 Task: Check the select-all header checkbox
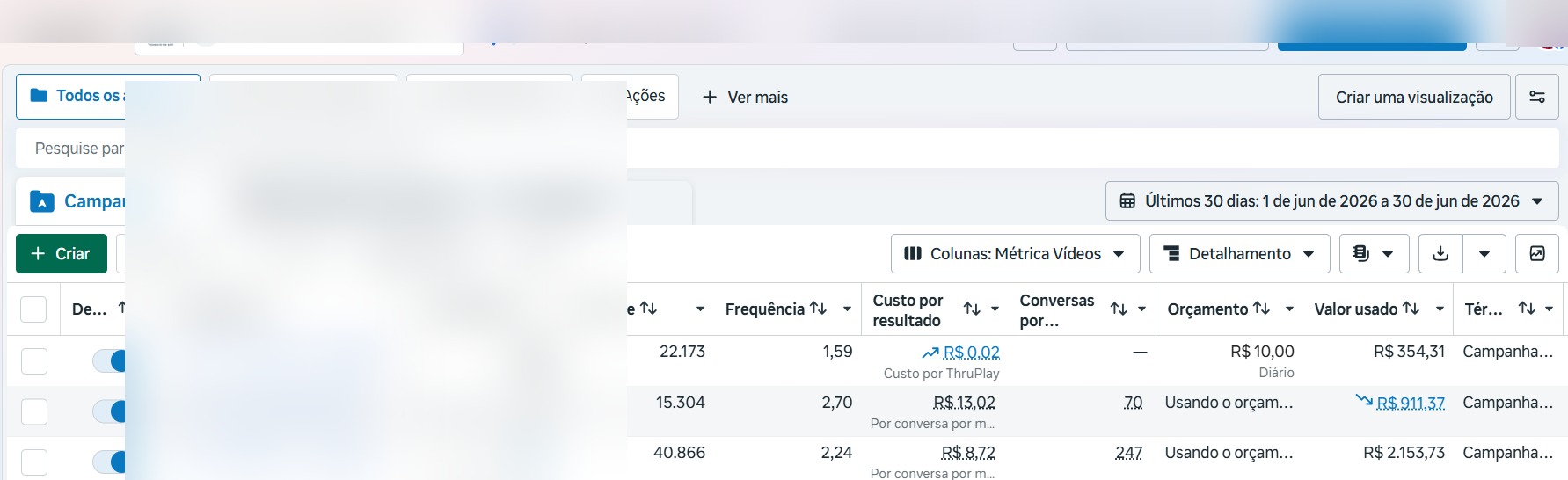click(x=33, y=309)
